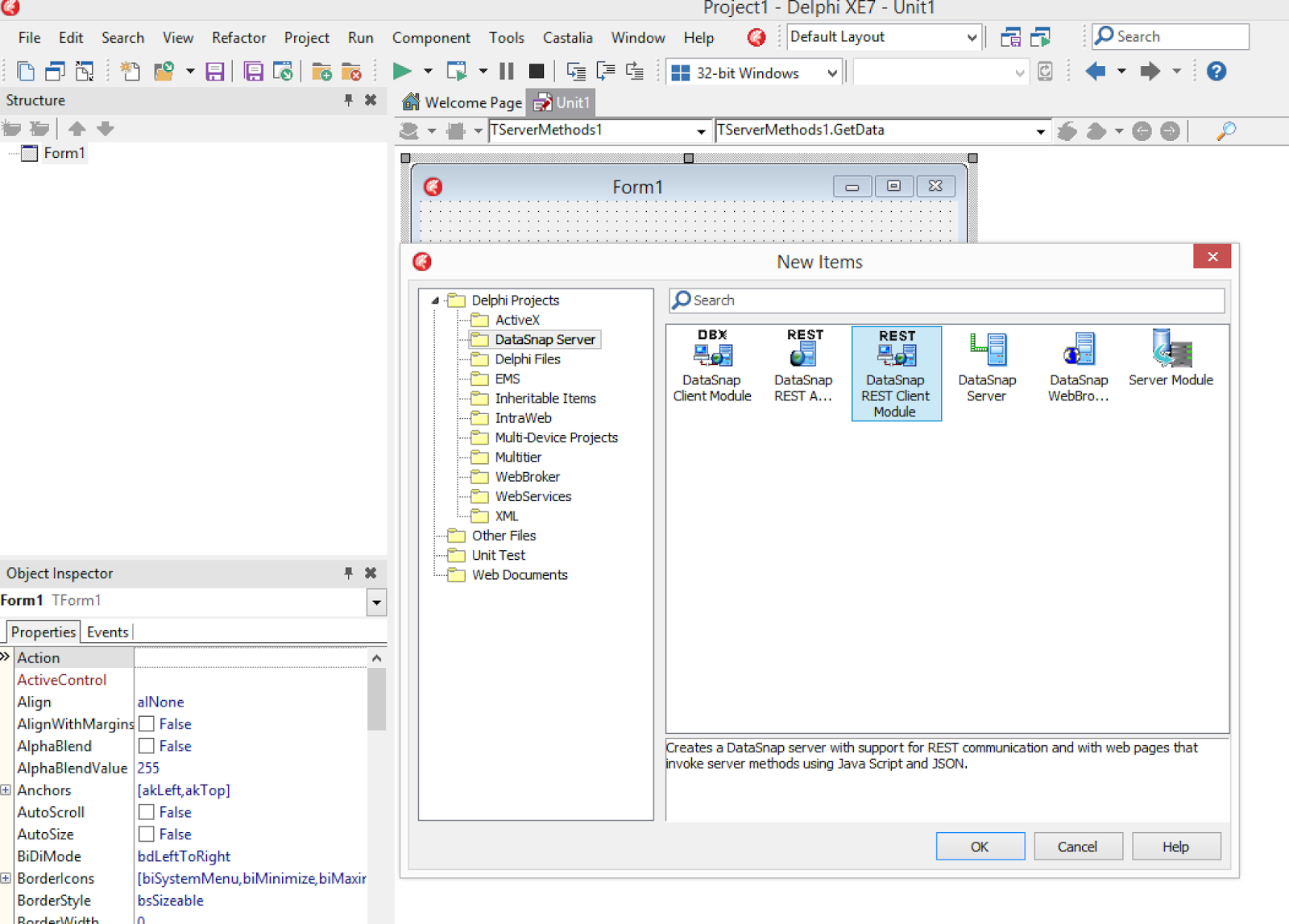This screenshot has width=1289, height=924.
Task: Toggle AutoScroll checkbox
Action: click(147, 812)
